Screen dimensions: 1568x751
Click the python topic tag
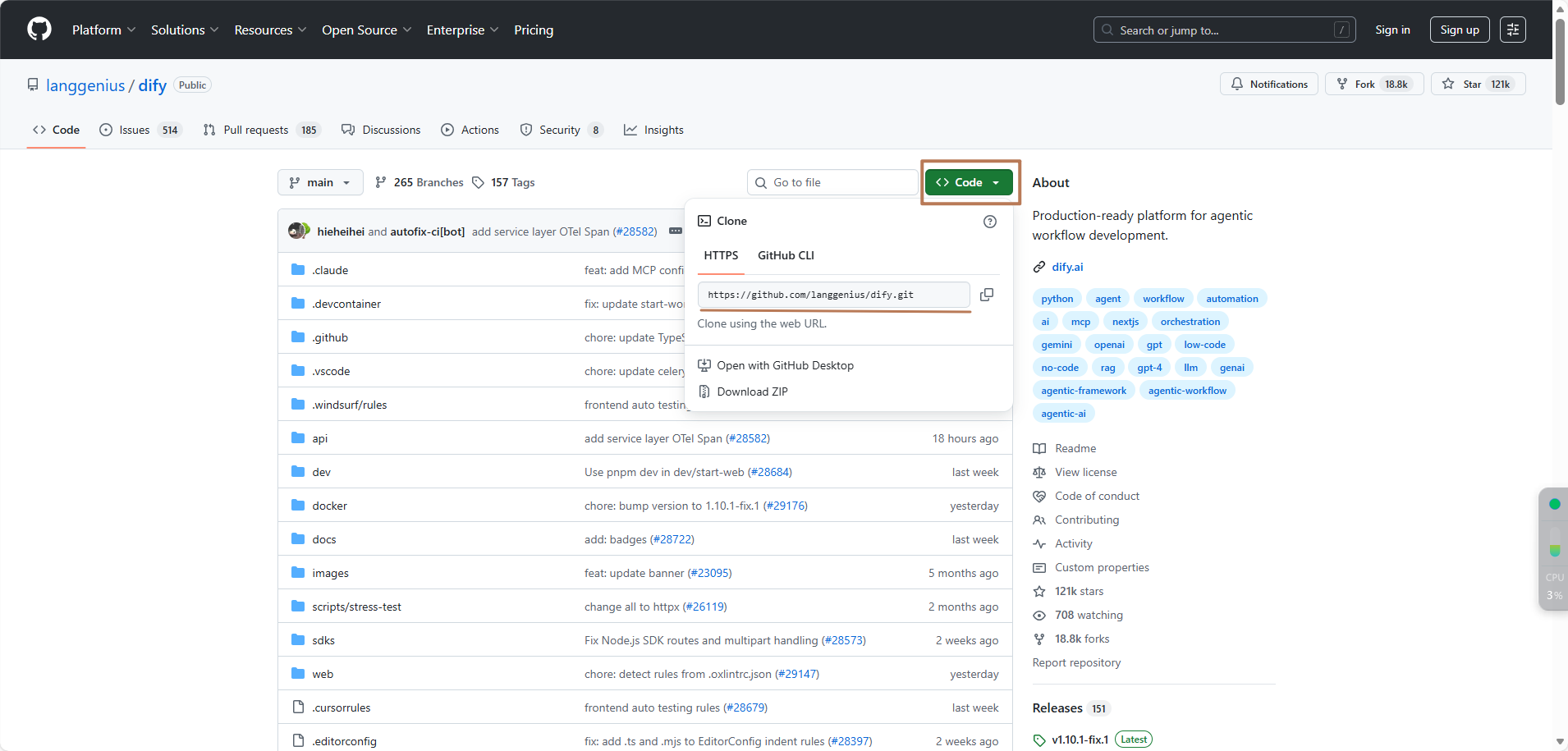pos(1057,299)
